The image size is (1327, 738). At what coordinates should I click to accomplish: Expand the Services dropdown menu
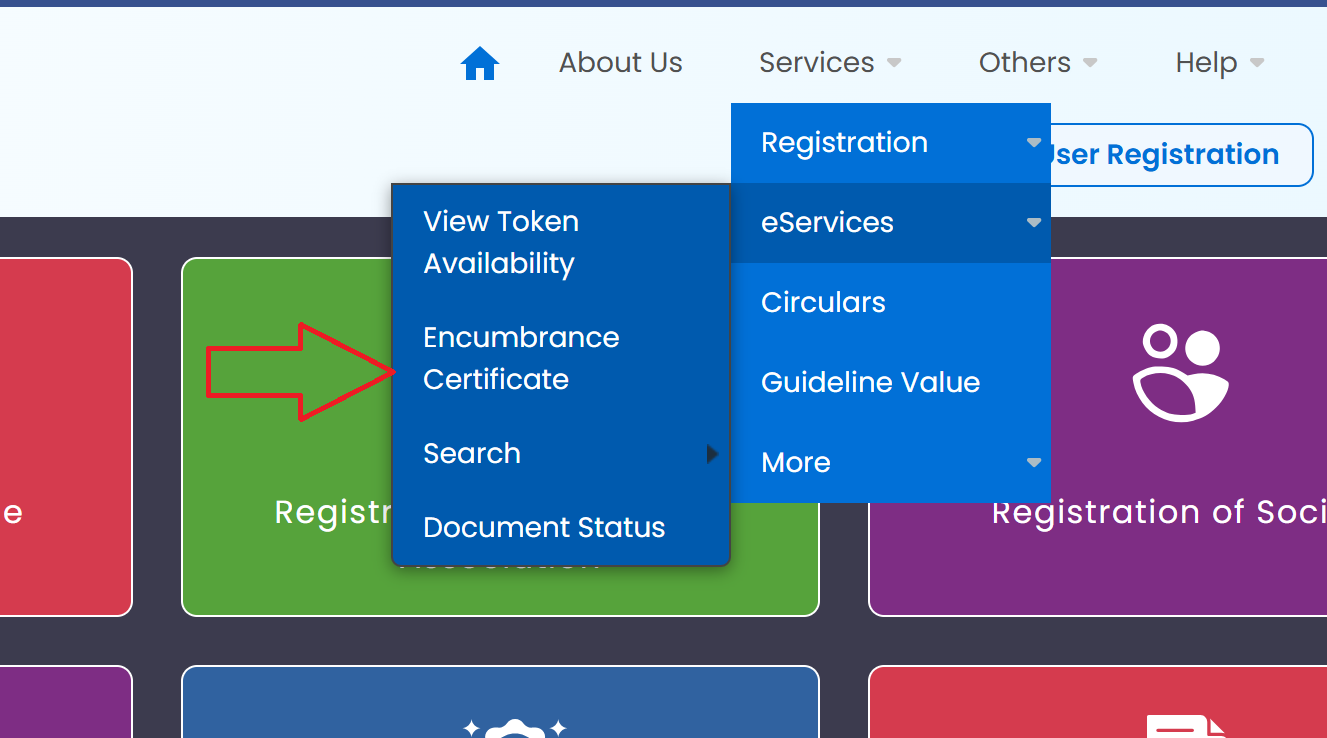pos(829,63)
